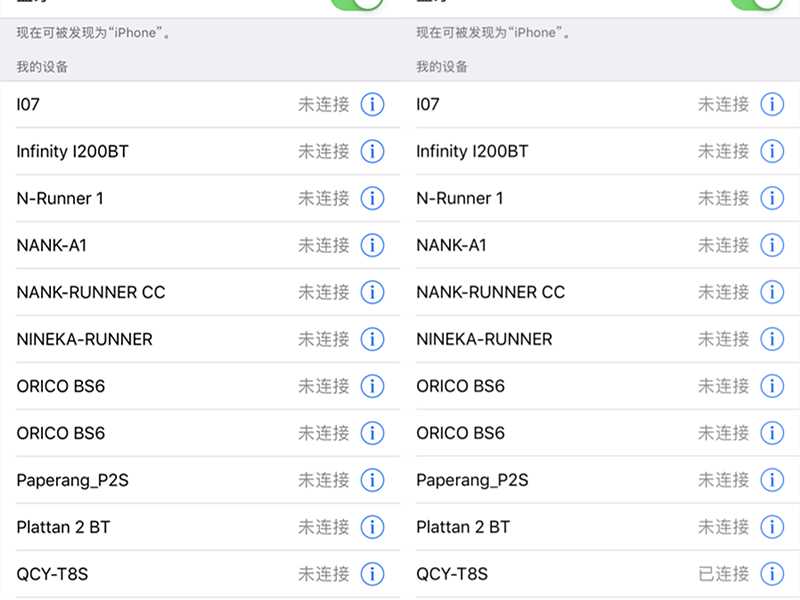Image resolution: width=800 pixels, height=600 pixels.
Task: Tap NANK-A1 info icon in right screenshot
Action: point(772,245)
